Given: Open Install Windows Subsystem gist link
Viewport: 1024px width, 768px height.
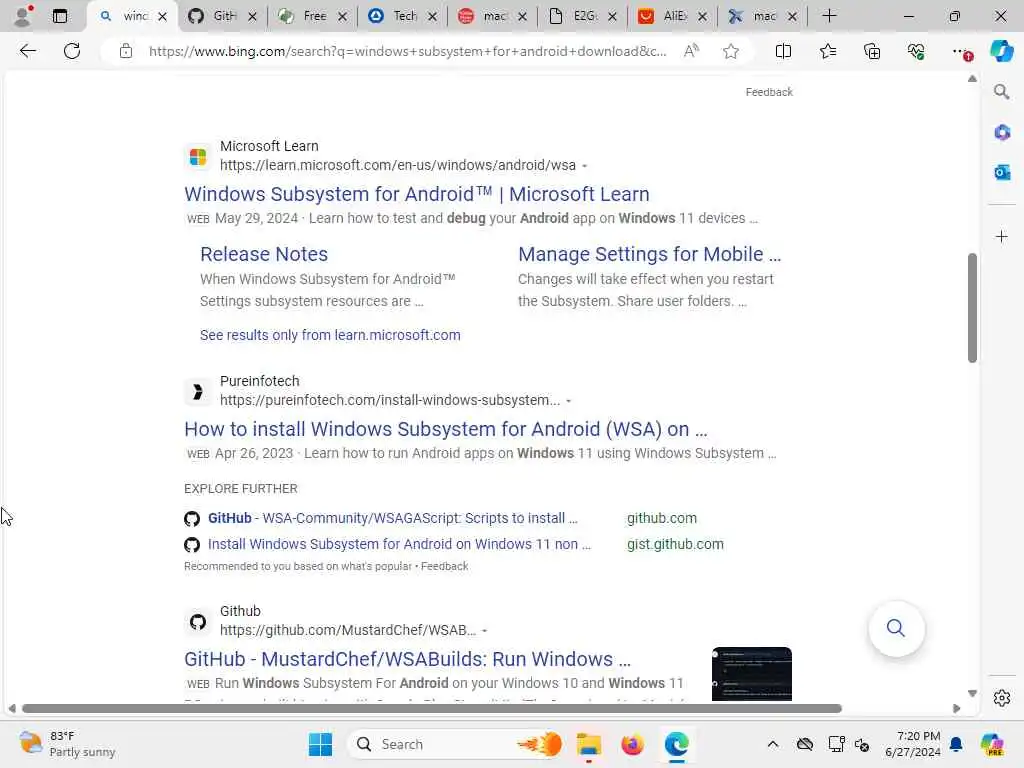Looking at the screenshot, I should click(399, 544).
